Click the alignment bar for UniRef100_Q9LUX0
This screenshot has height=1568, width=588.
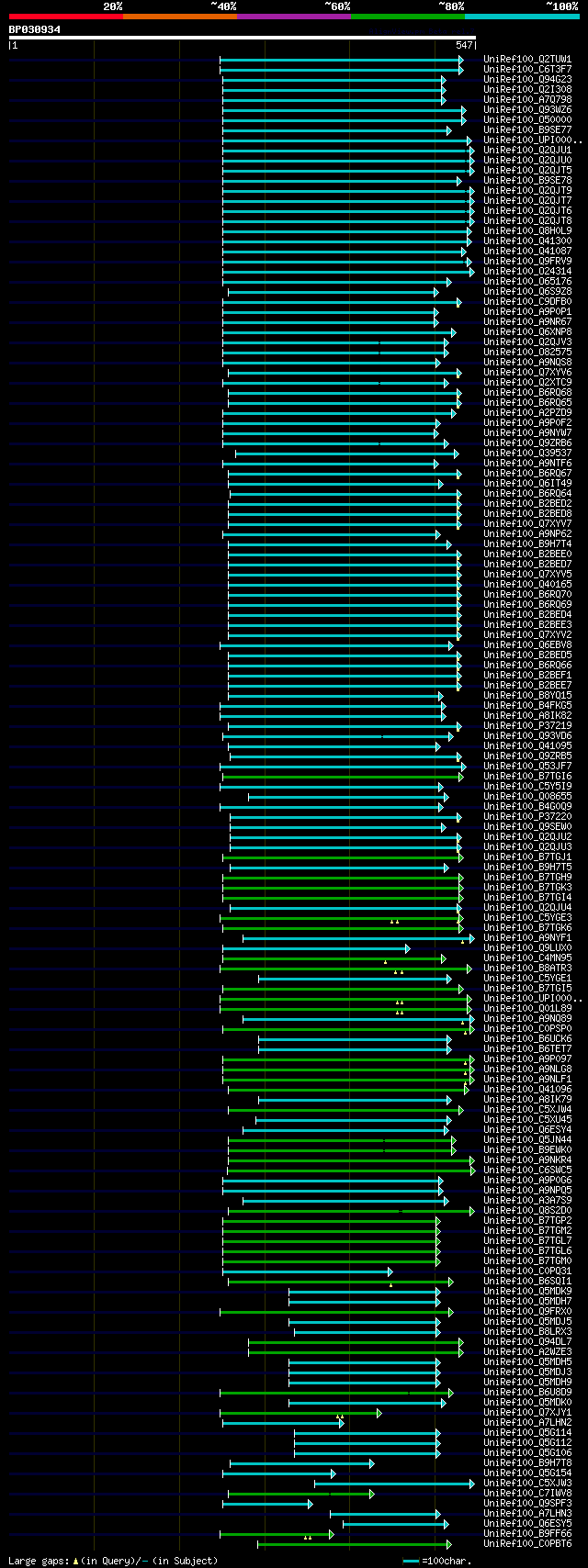(x=316, y=948)
